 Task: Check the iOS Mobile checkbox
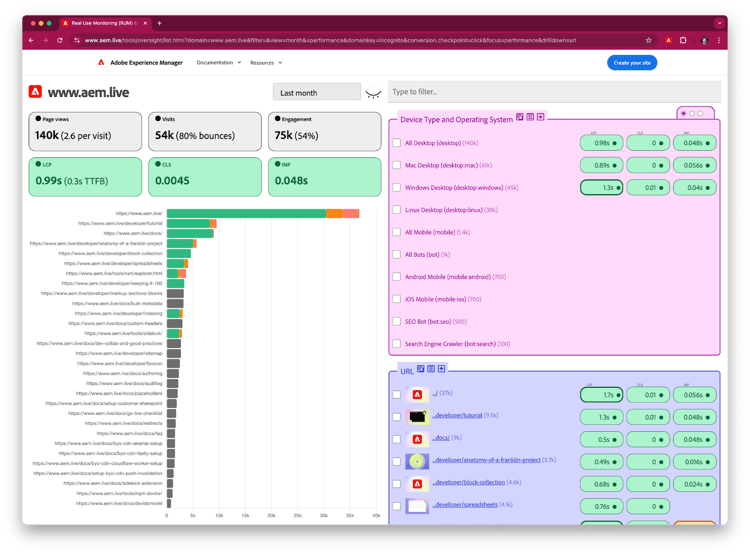(397, 299)
